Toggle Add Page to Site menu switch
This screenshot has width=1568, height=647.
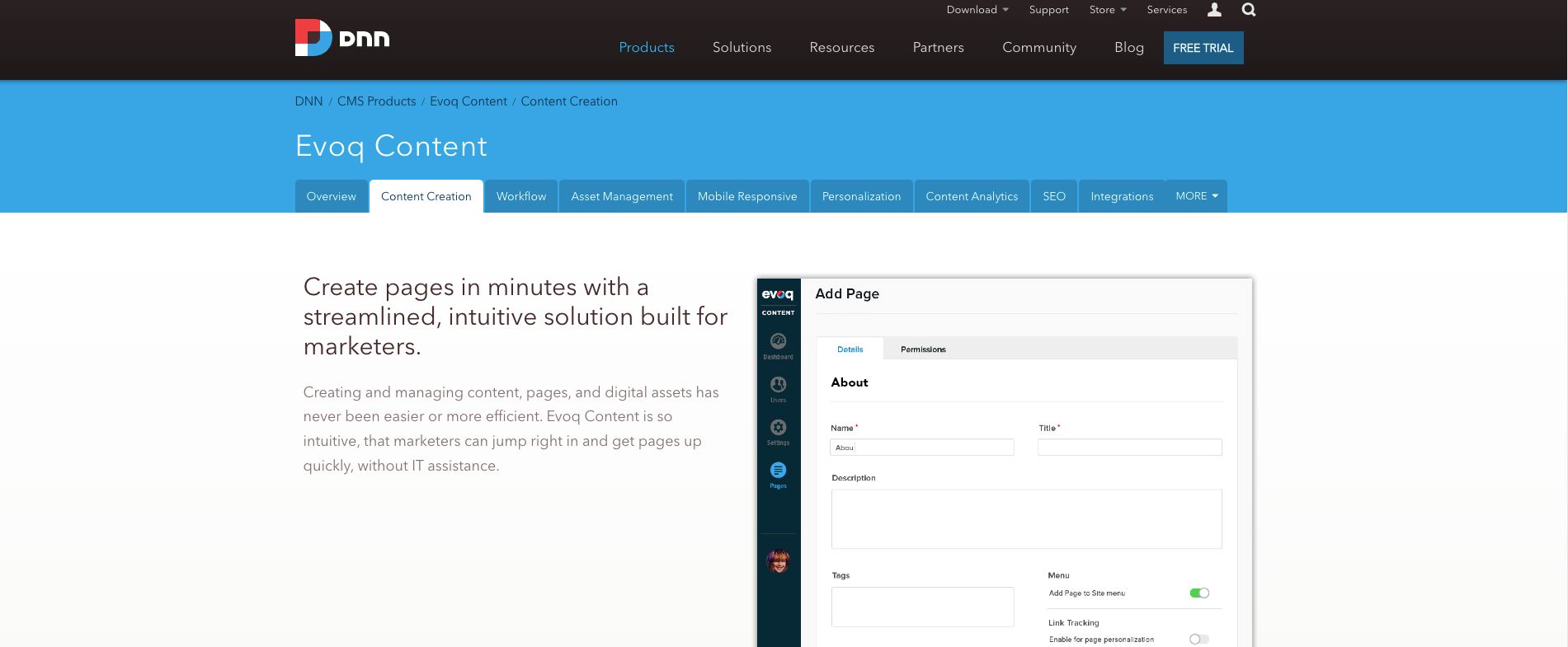click(1199, 593)
